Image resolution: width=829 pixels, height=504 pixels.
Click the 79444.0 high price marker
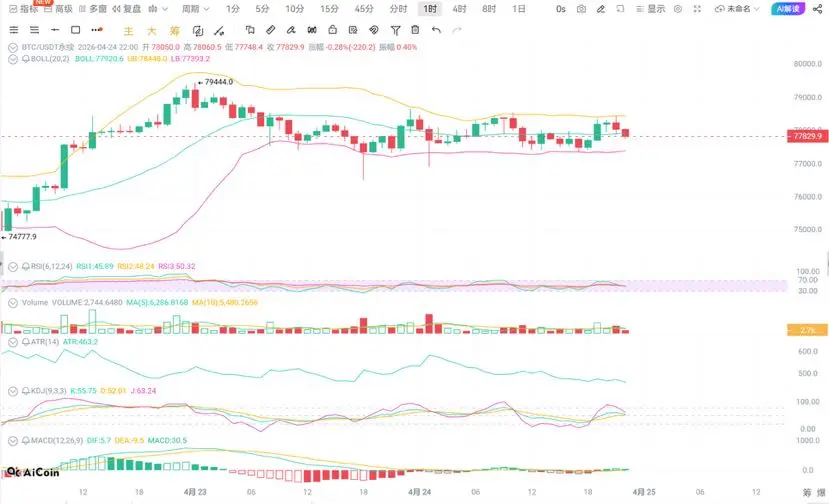click(x=218, y=82)
